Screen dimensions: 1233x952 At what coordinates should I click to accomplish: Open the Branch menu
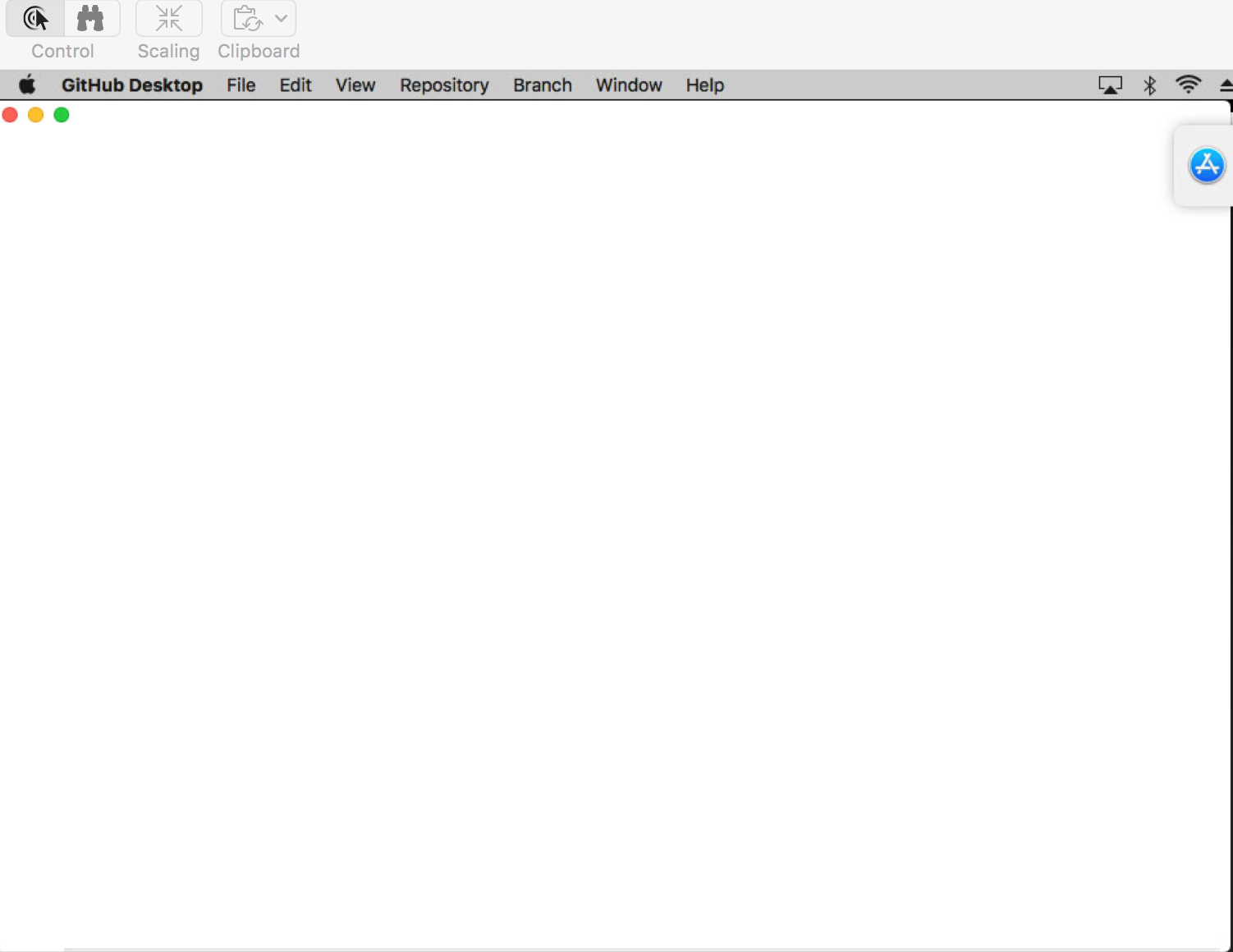(x=543, y=85)
